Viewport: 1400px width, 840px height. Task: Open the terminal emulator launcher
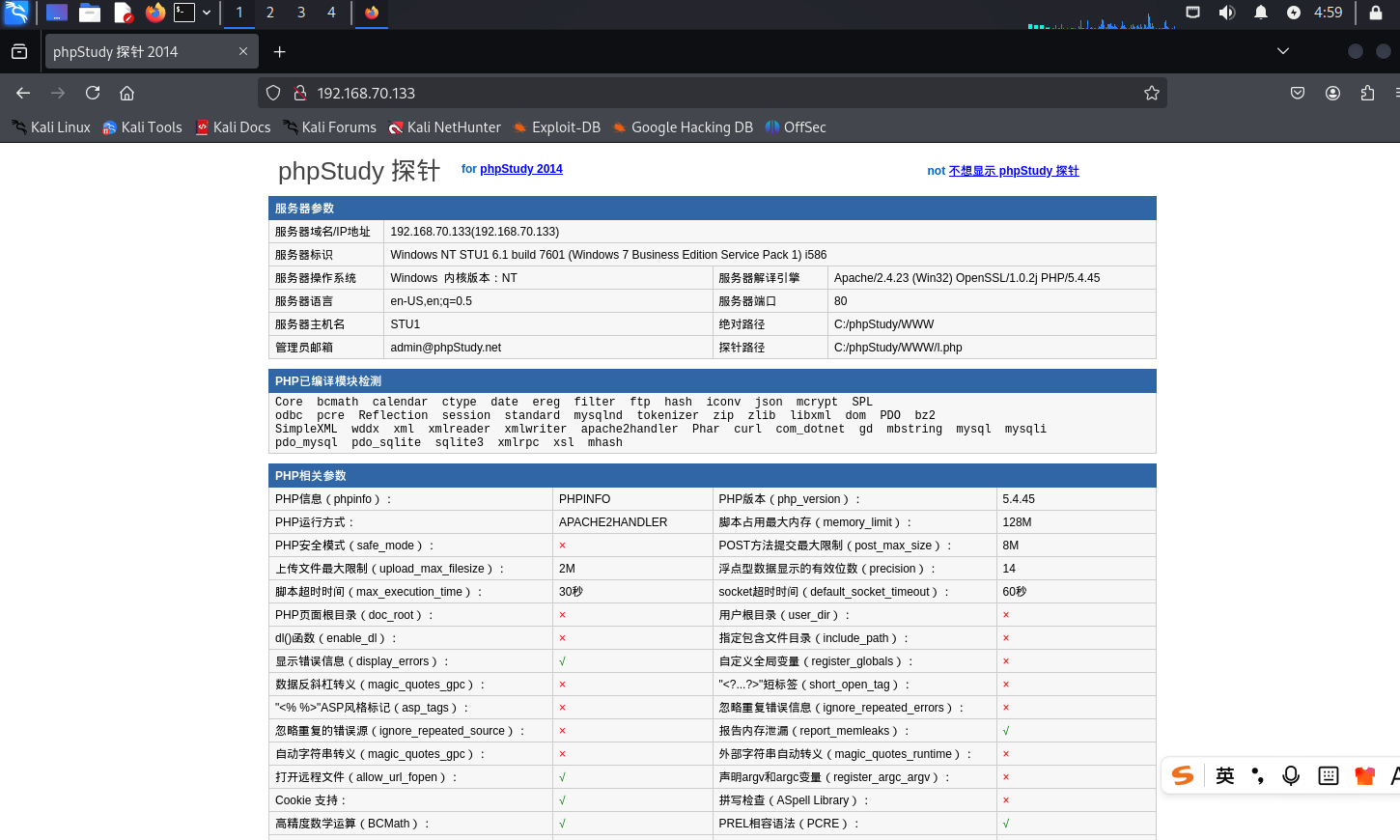(184, 13)
